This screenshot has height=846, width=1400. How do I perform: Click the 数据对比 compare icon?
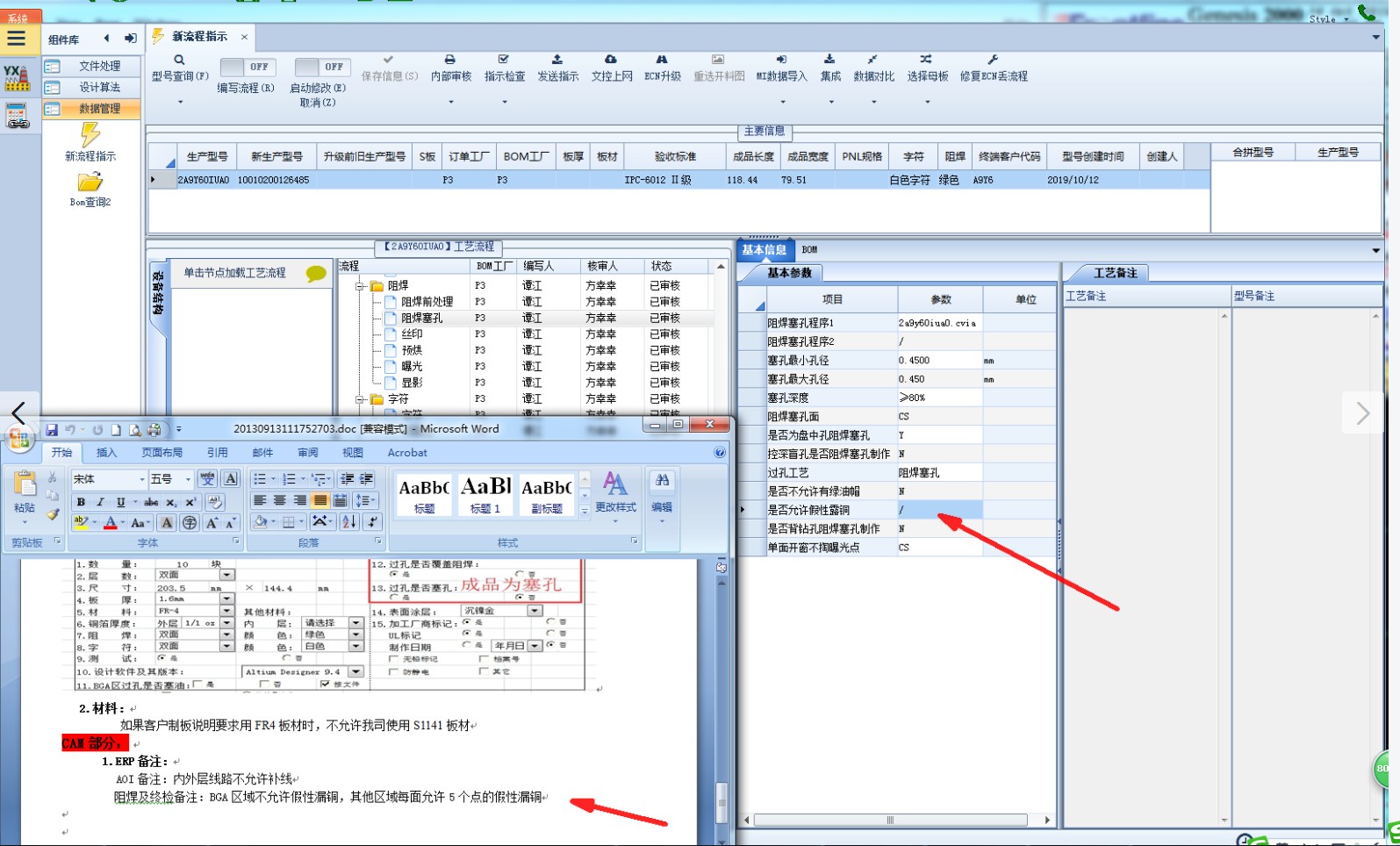[x=872, y=60]
